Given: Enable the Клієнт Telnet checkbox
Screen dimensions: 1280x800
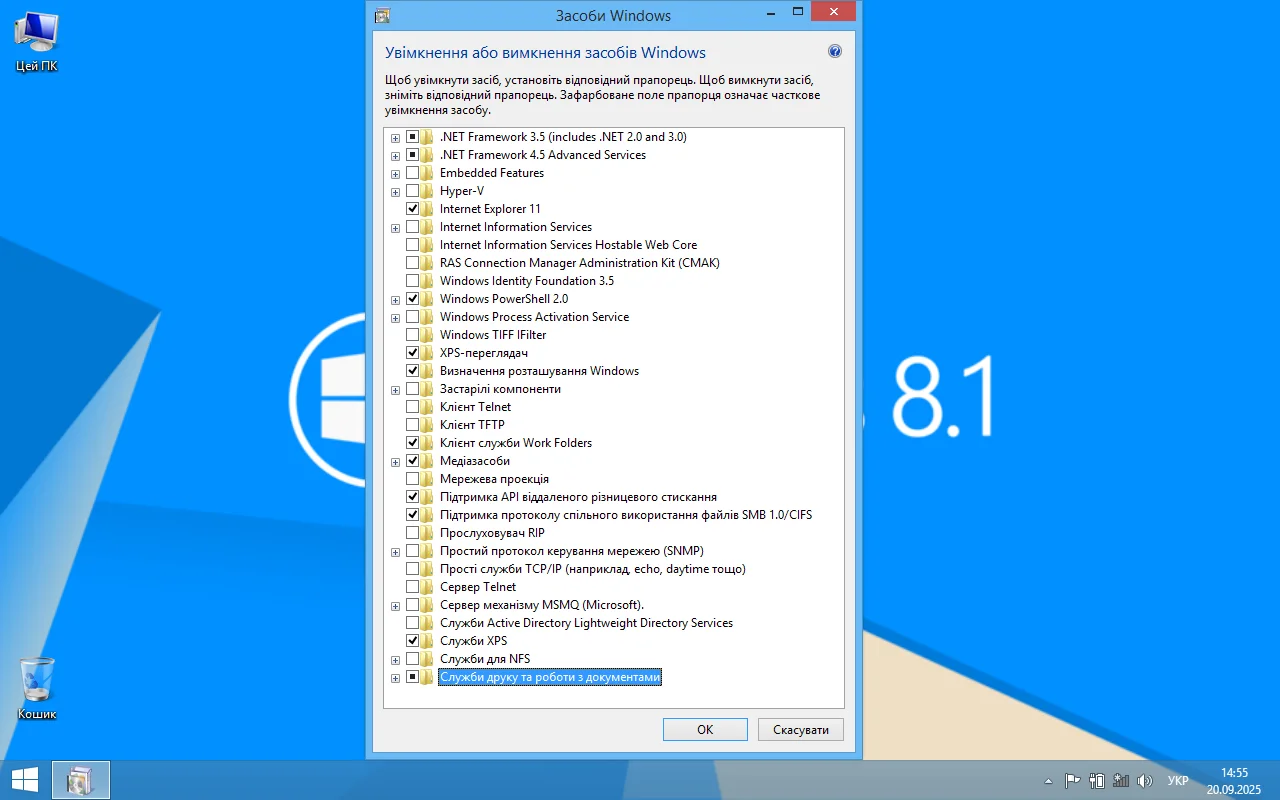Looking at the screenshot, I should click(412, 407).
